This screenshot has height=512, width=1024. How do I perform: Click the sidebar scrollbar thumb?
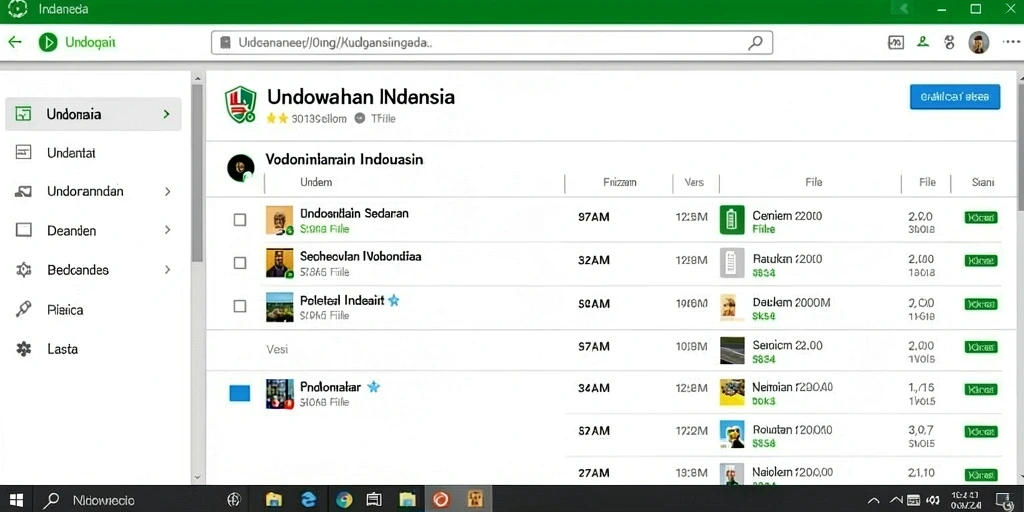click(x=197, y=173)
